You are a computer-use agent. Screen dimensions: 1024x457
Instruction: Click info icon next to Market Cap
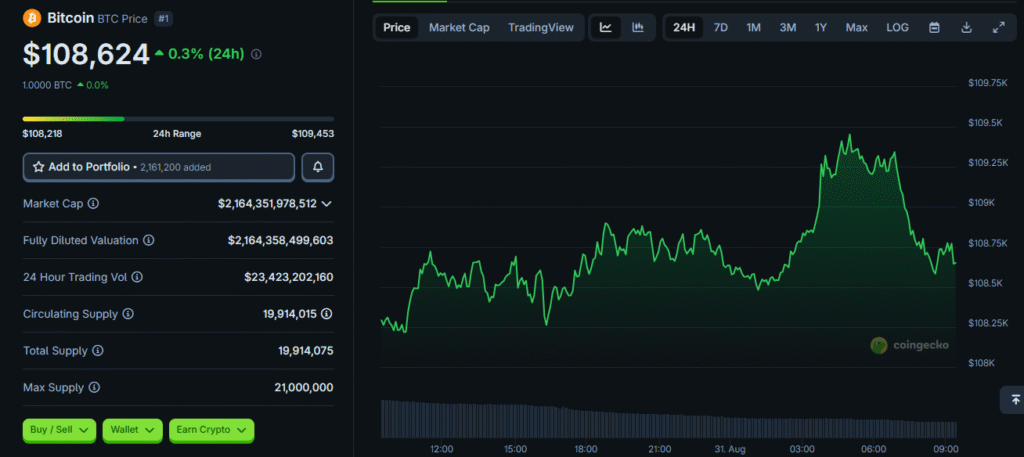pos(94,203)
